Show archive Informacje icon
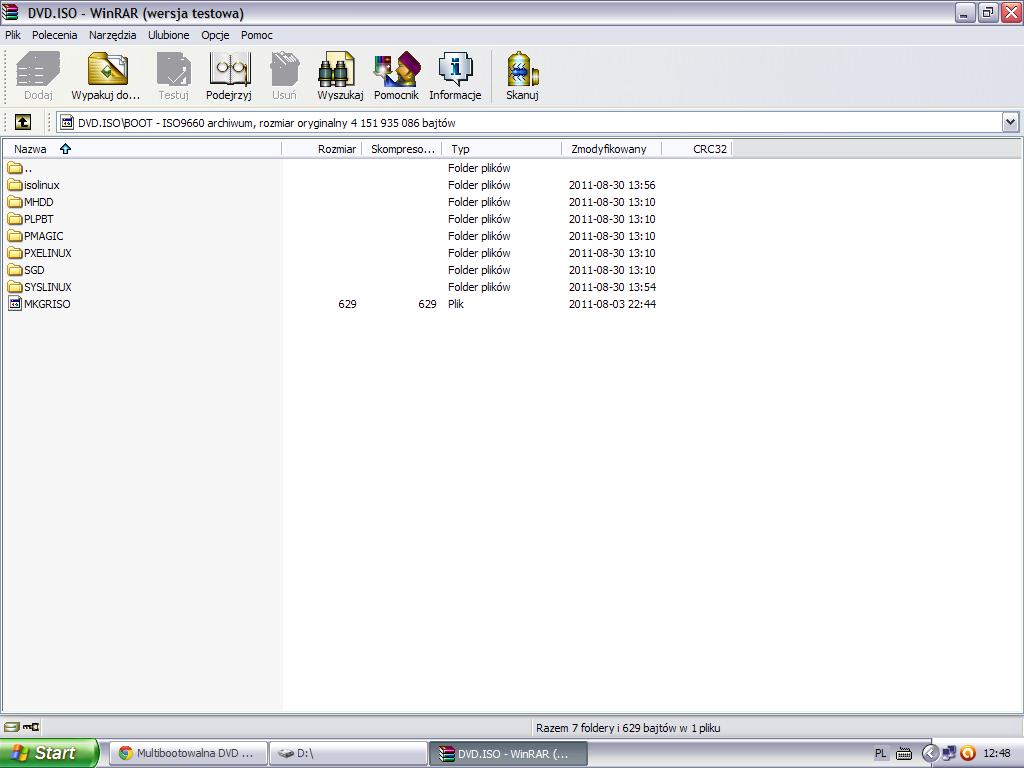The width and height of the screenshot is (1024, 768). 455,69
